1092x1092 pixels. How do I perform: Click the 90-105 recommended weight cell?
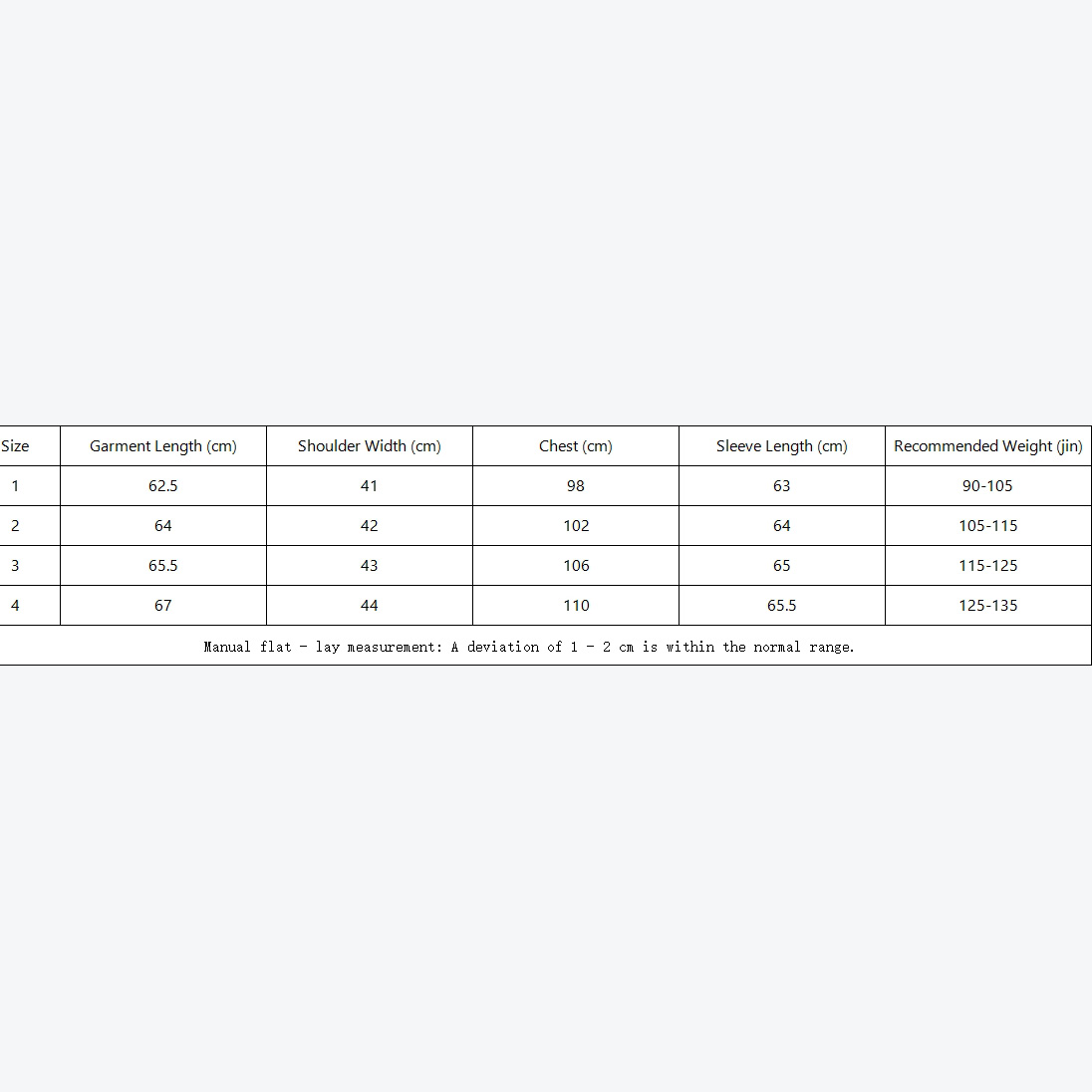point(988,486)
